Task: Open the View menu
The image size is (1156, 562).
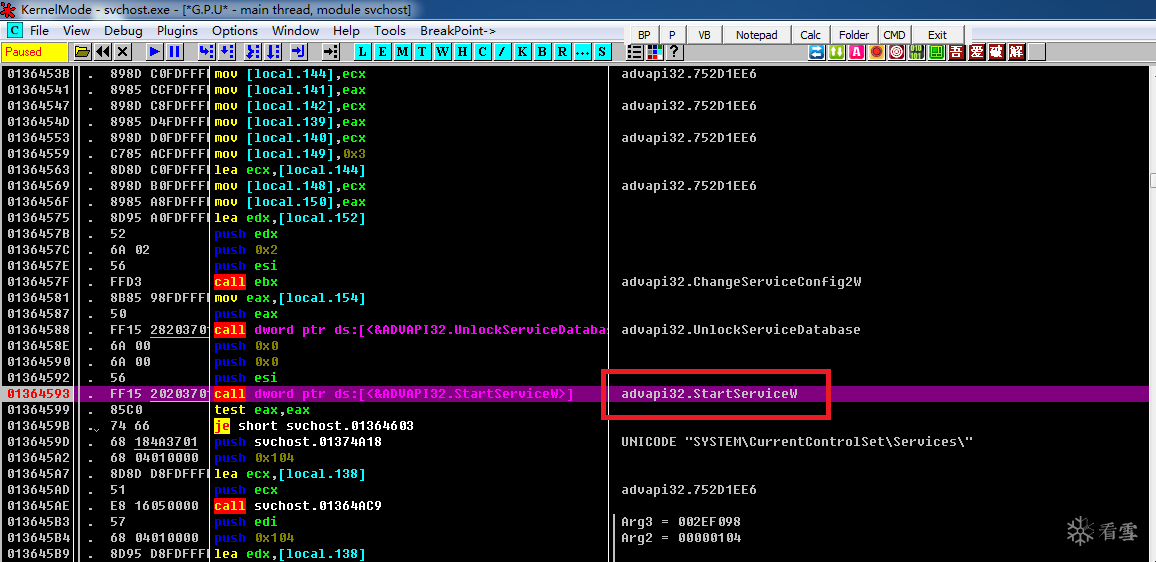Action: pos(77,31)
